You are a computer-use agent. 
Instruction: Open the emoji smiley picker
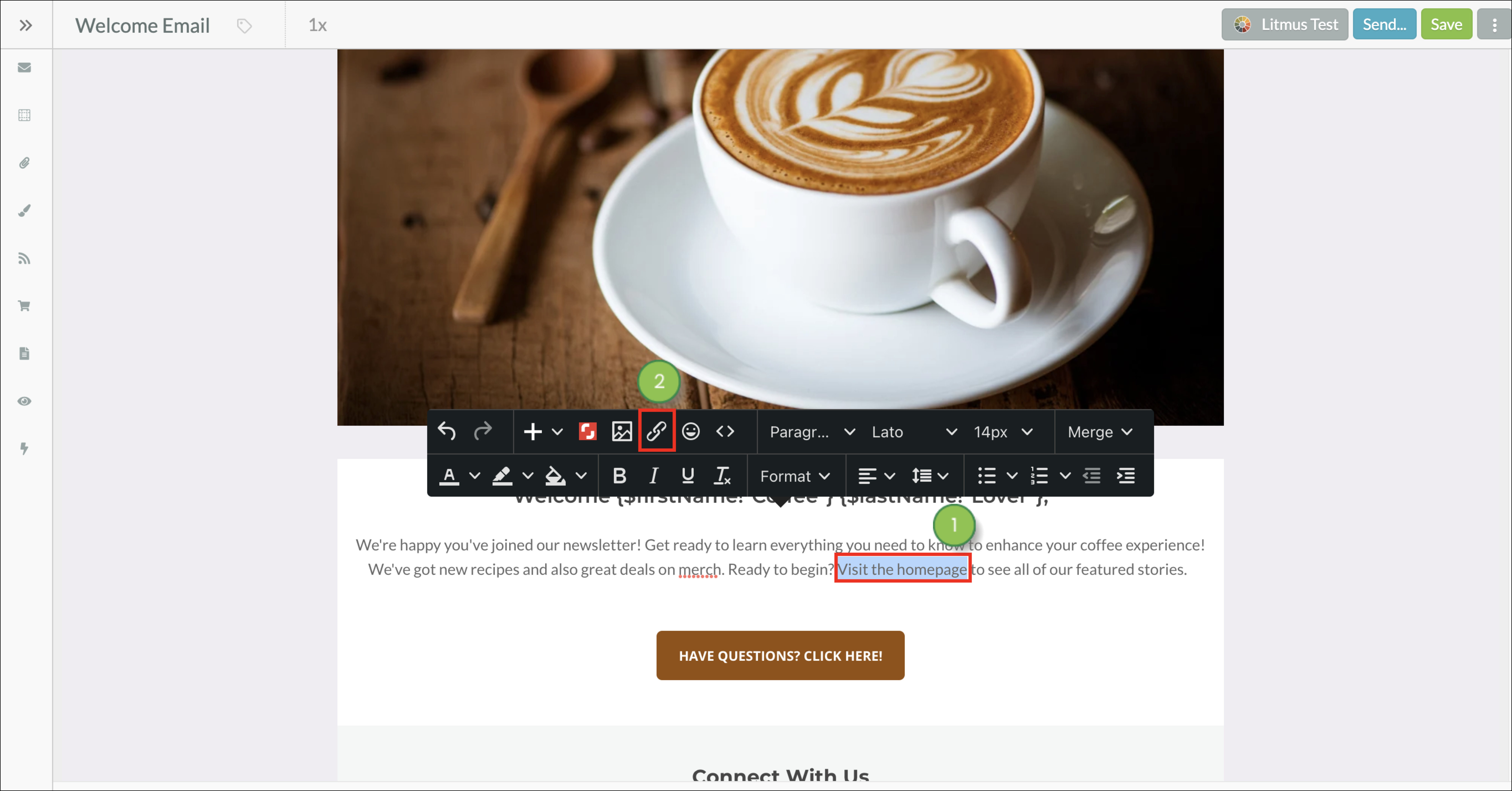point(690,432)
